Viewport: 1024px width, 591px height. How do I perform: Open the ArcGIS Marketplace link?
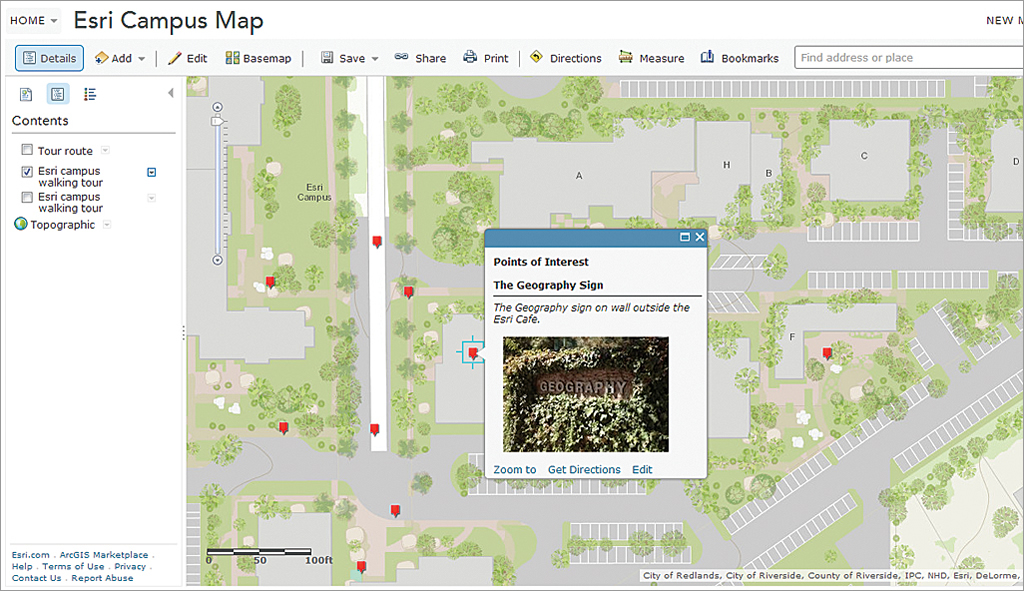tap(104, 555)
